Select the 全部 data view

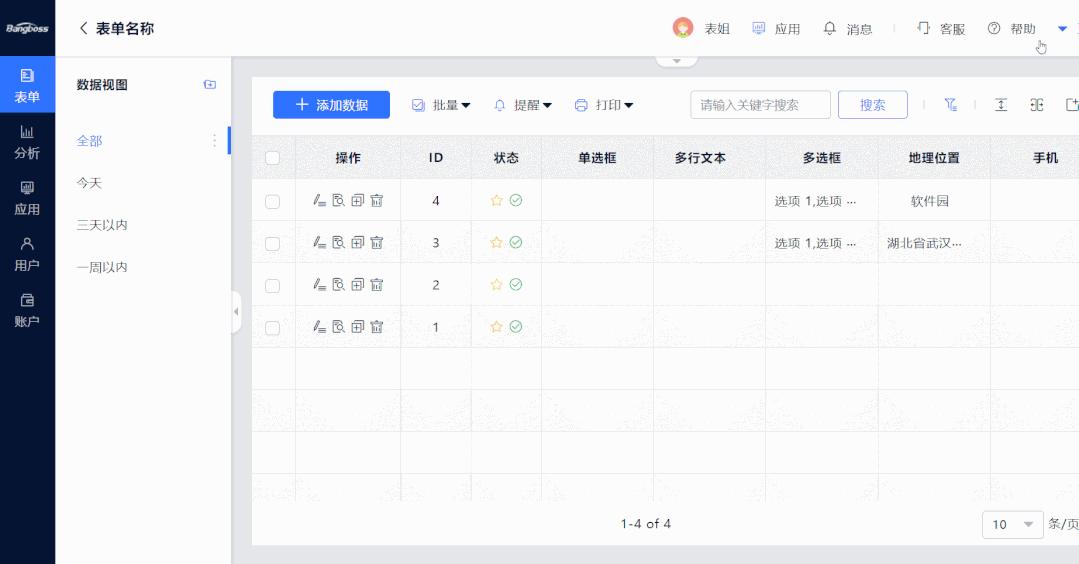(x=89, y=141)
